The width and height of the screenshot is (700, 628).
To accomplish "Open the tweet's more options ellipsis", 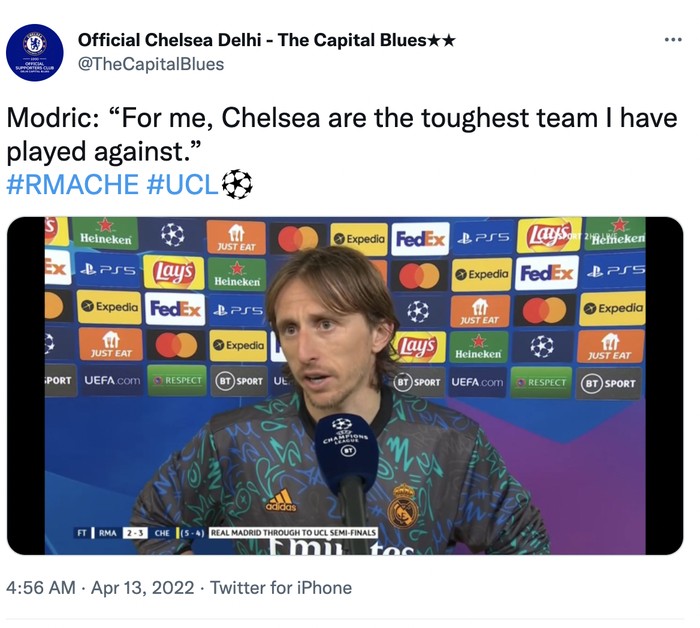I will tap(673, 39).
